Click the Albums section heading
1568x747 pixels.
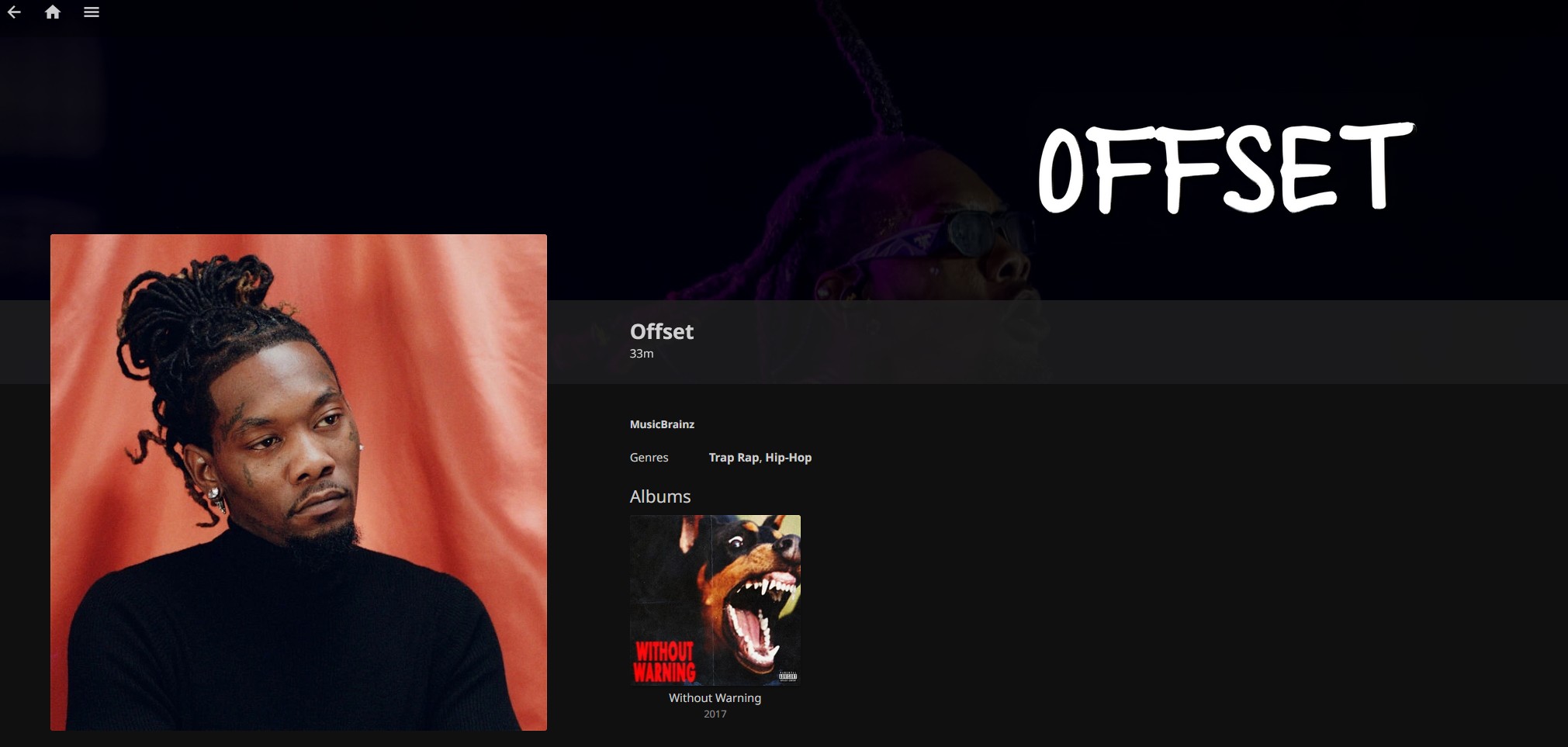pyautogui.click(x=660, y=496)
